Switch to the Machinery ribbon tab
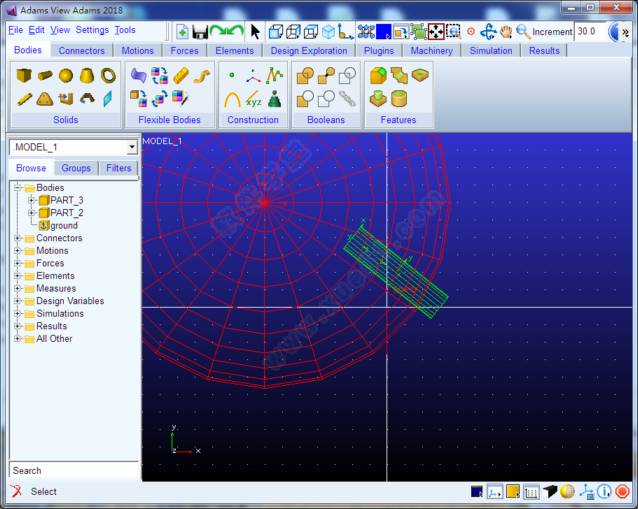638x509 pixels. [x=431, y=51]
